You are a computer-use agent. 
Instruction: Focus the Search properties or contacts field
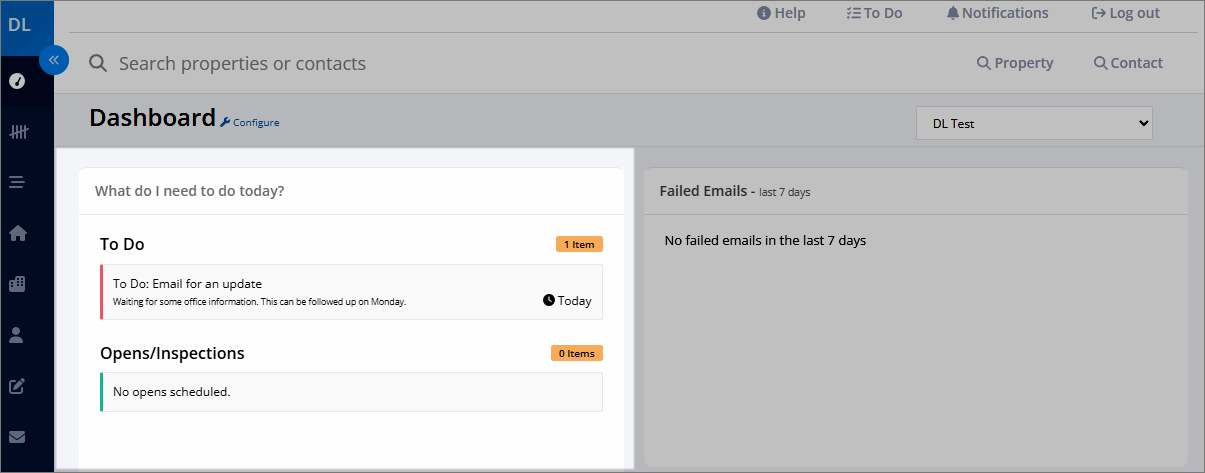click(x=242, y=64)
